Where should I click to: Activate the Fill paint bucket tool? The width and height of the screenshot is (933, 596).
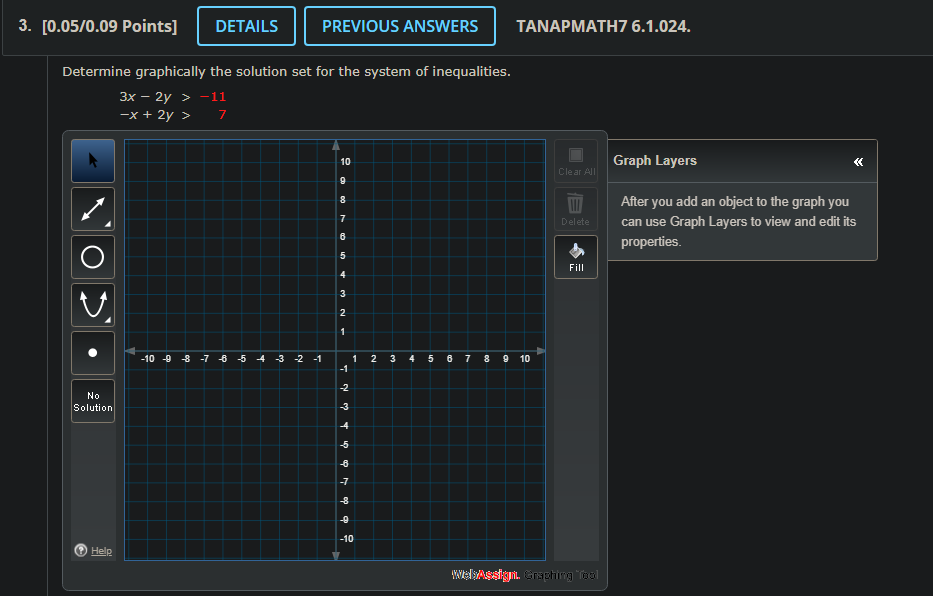tap(576, 257)
